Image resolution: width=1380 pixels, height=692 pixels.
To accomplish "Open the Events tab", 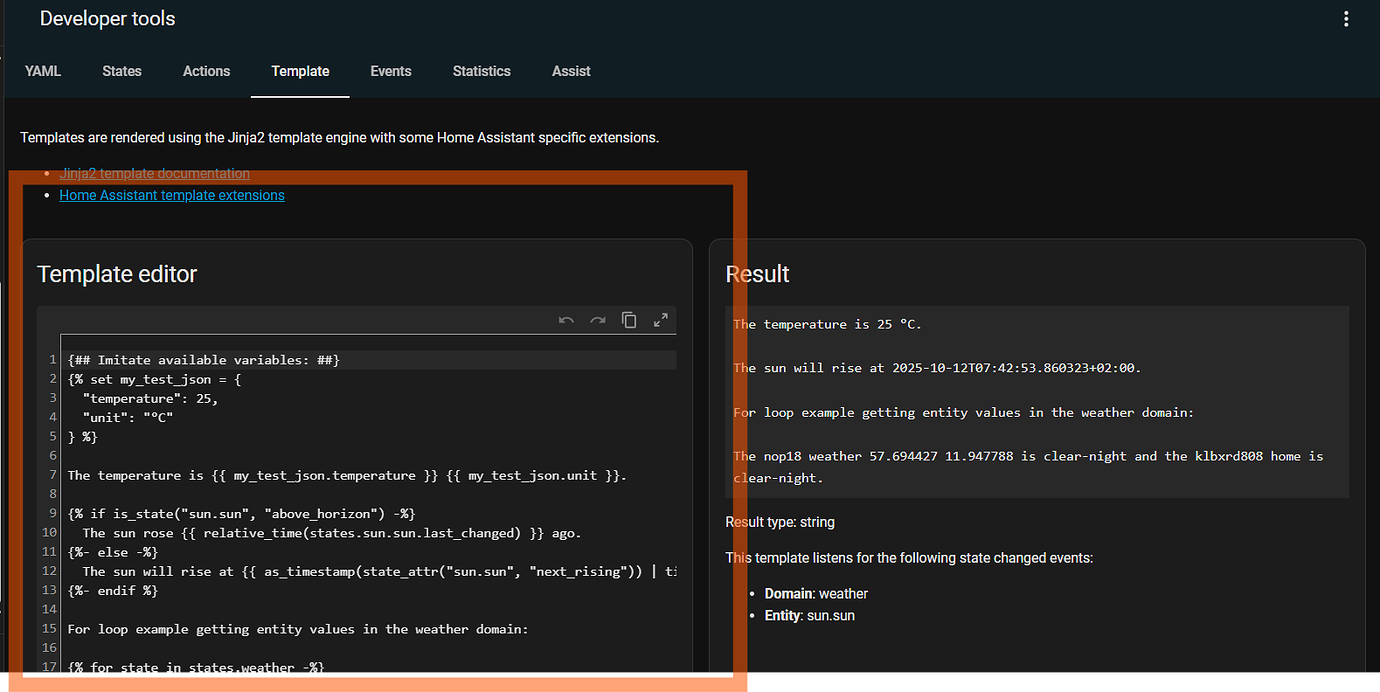I will coord(390,71).
